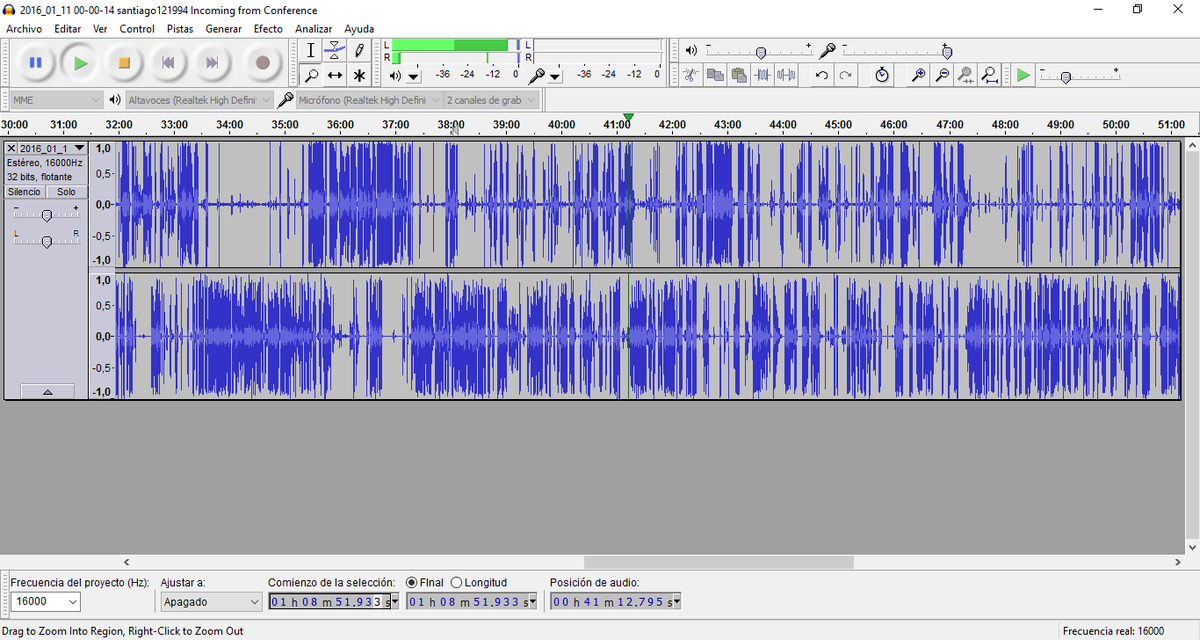This screenshot has width=1200, height=640.
Task: Click the selection end time field
Action: click(472, 602)
